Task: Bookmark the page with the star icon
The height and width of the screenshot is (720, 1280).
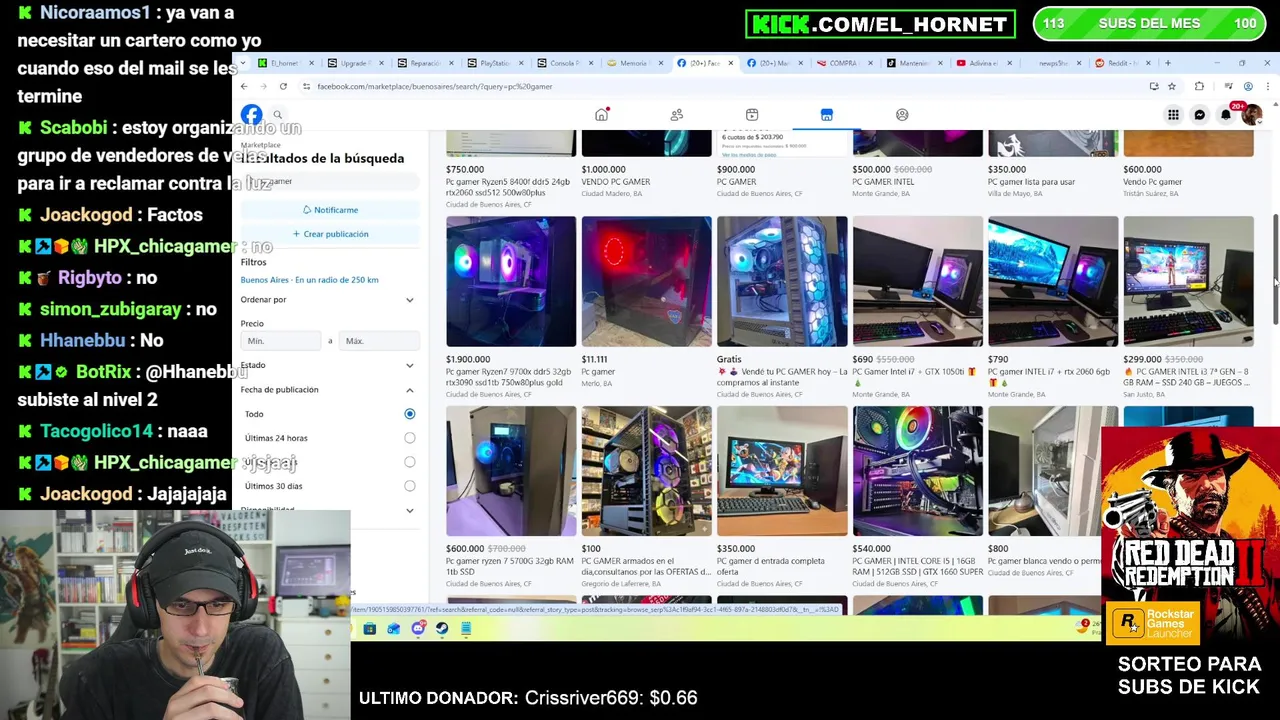Action: pyautogui.click(x=1172, y=86)
